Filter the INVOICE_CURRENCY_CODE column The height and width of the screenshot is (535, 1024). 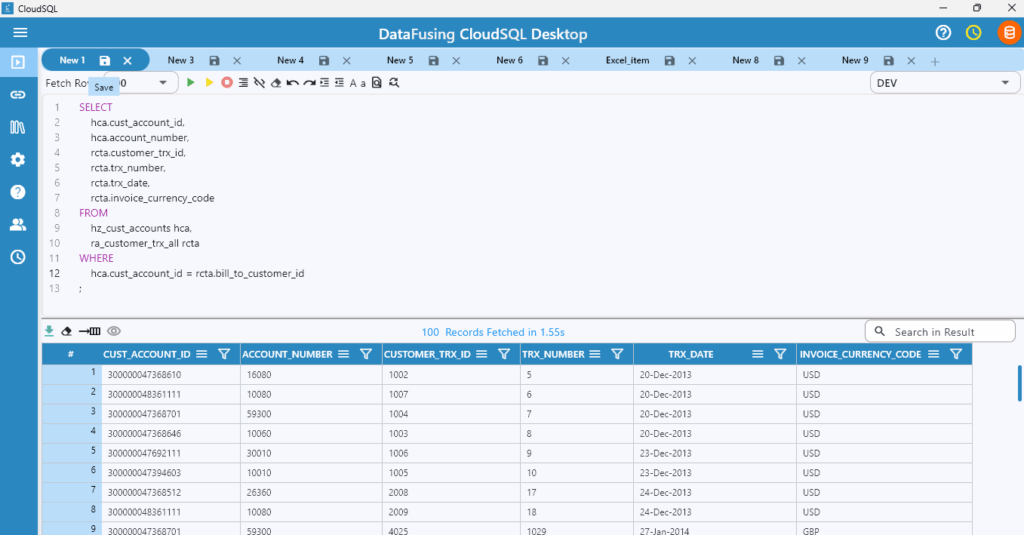[x=956, y=354]
